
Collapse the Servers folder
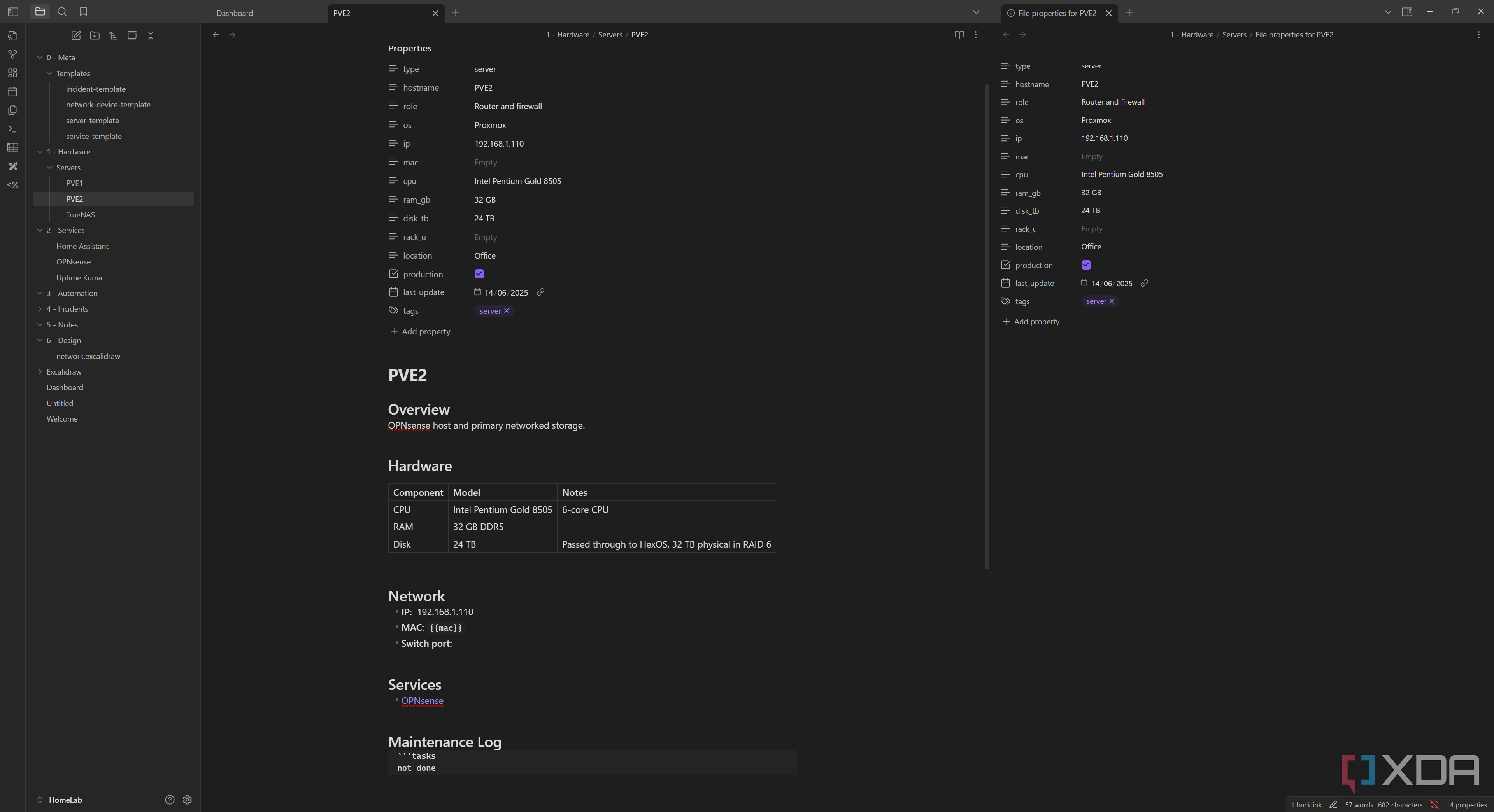point(50,168)
